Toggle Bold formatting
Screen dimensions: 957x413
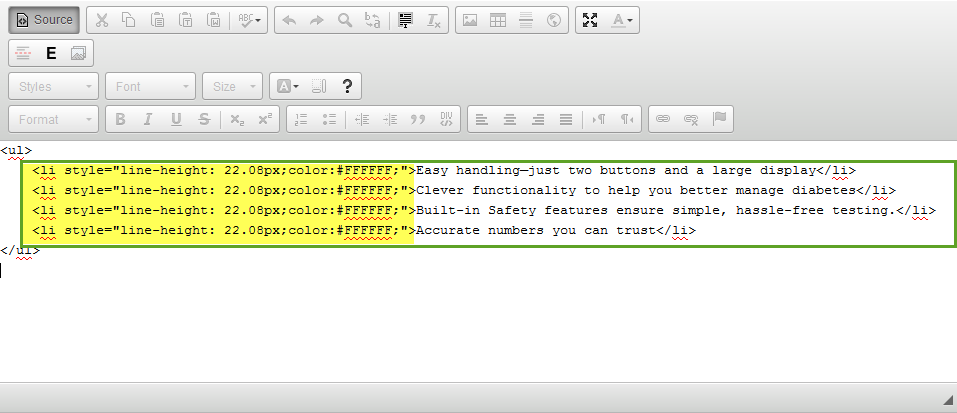coord(120,120)
